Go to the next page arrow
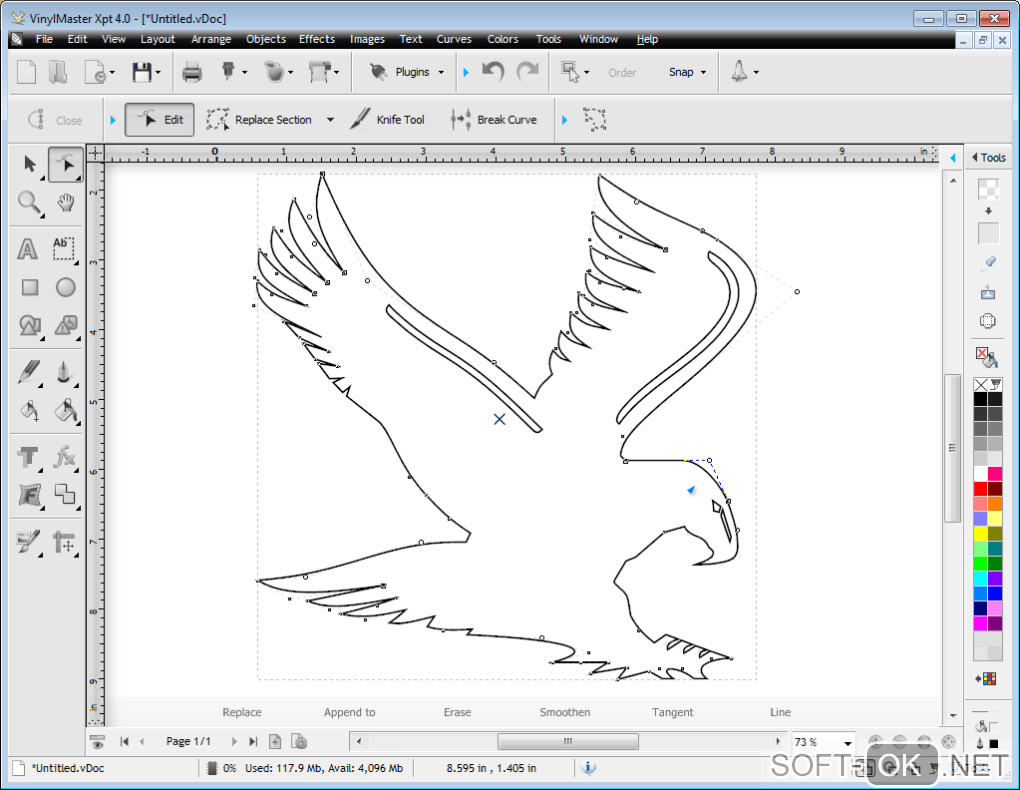The image size is (1020, 790). tap(234, 741)
